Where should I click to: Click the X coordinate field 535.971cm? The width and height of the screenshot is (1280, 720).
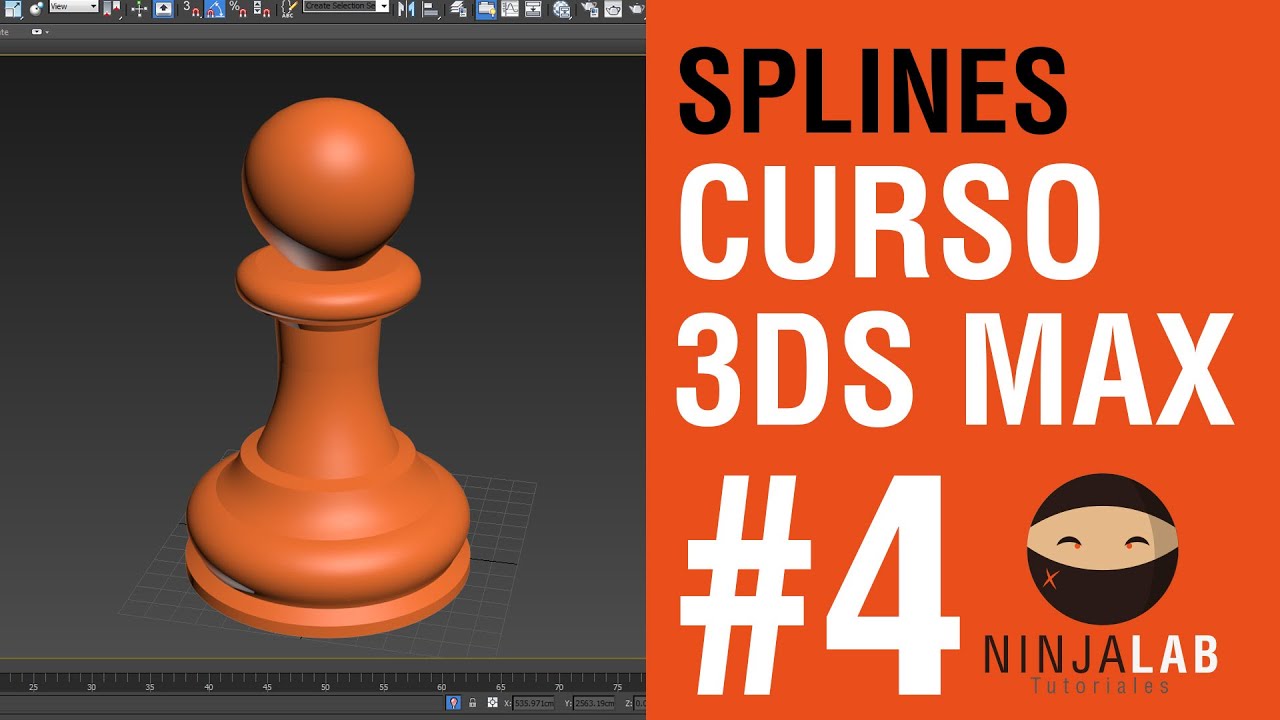point(534,703)
